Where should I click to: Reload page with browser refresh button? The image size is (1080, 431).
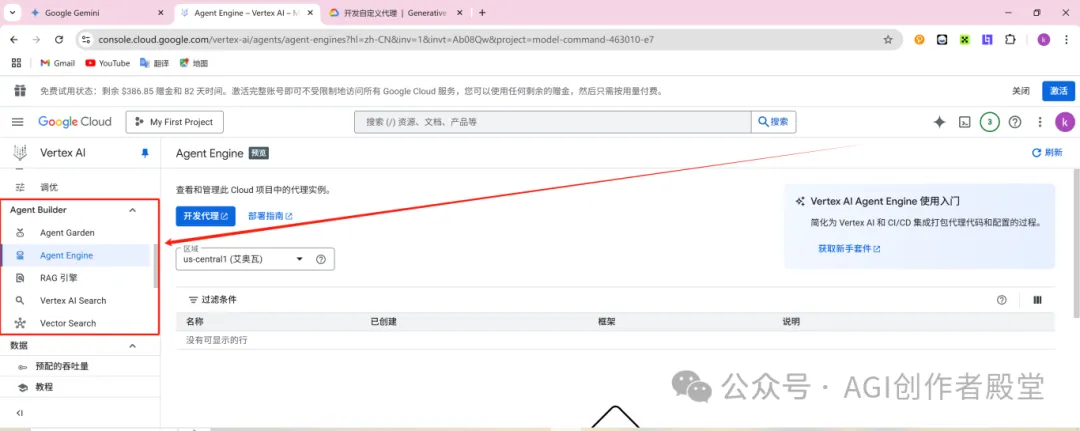coord(59,40)
